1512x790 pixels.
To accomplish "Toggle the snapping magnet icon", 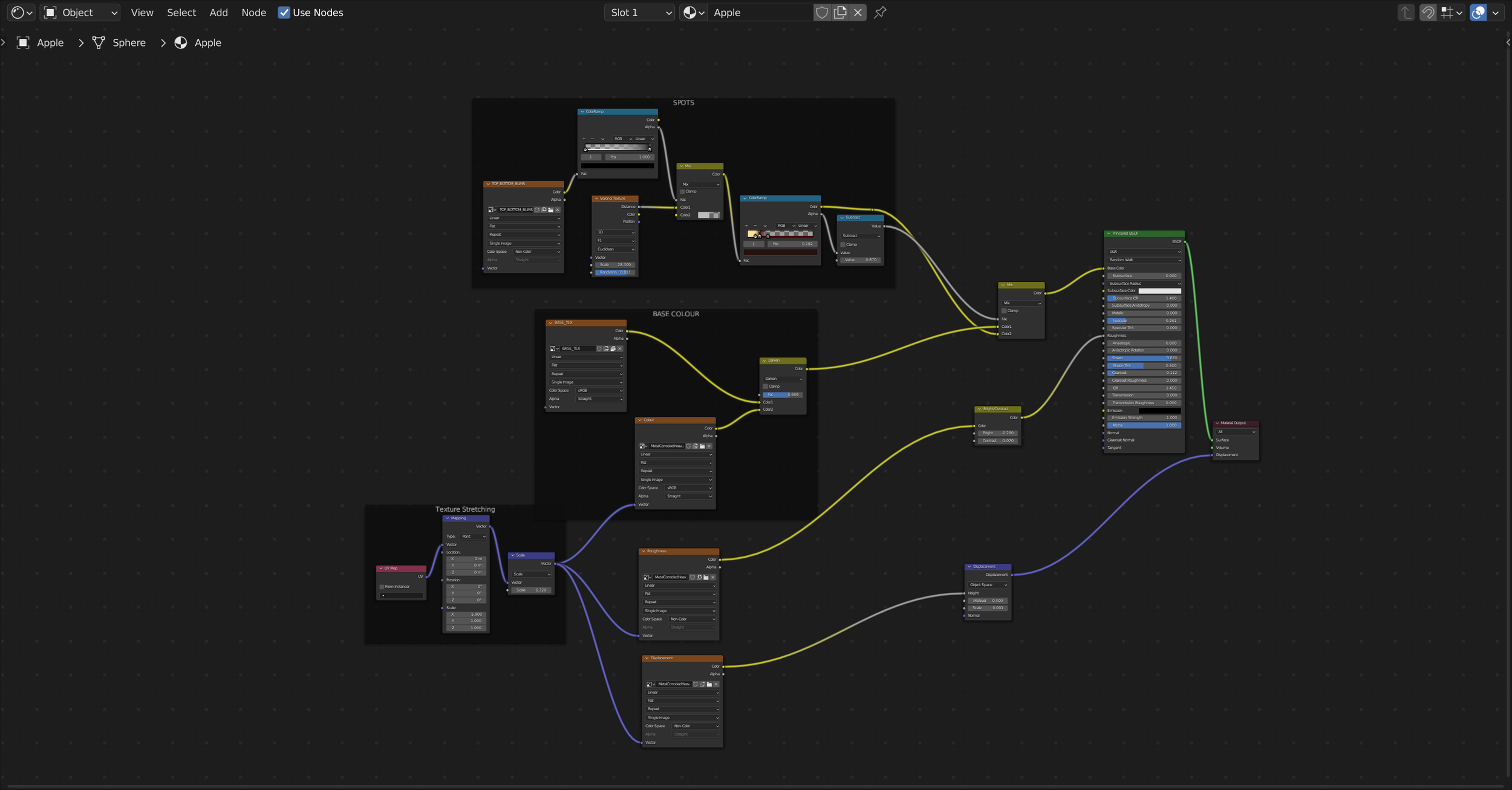I will pos(1428,13).
